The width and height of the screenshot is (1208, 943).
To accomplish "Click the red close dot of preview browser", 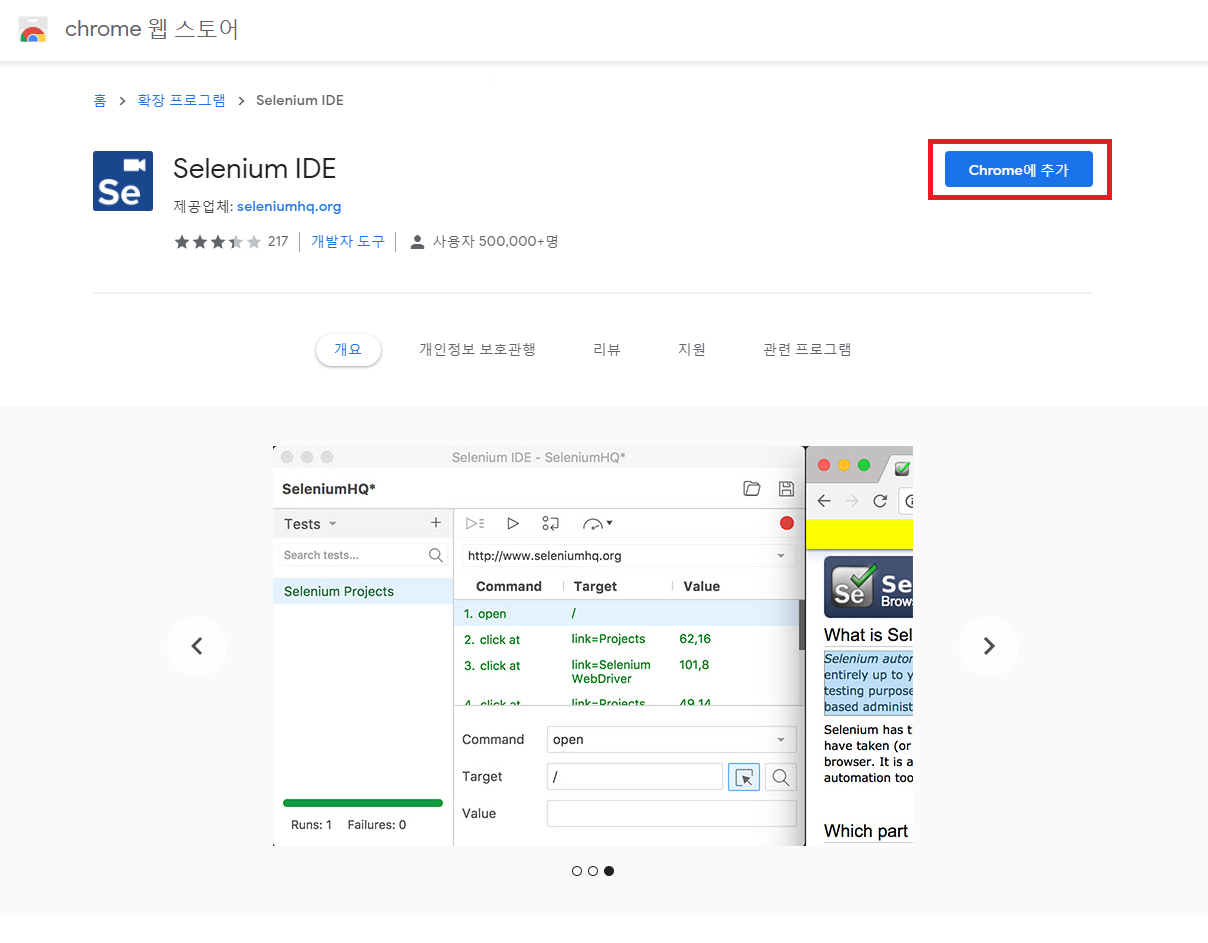I will (824, 465).
